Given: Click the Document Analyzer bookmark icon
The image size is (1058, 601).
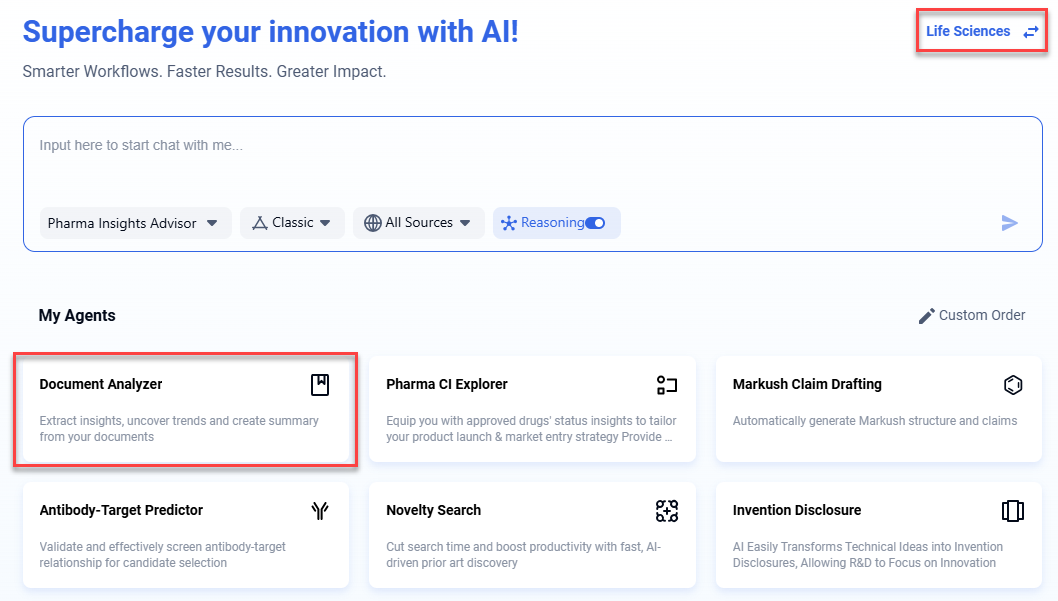Looking at the screenshot, I should coord(319,385).
